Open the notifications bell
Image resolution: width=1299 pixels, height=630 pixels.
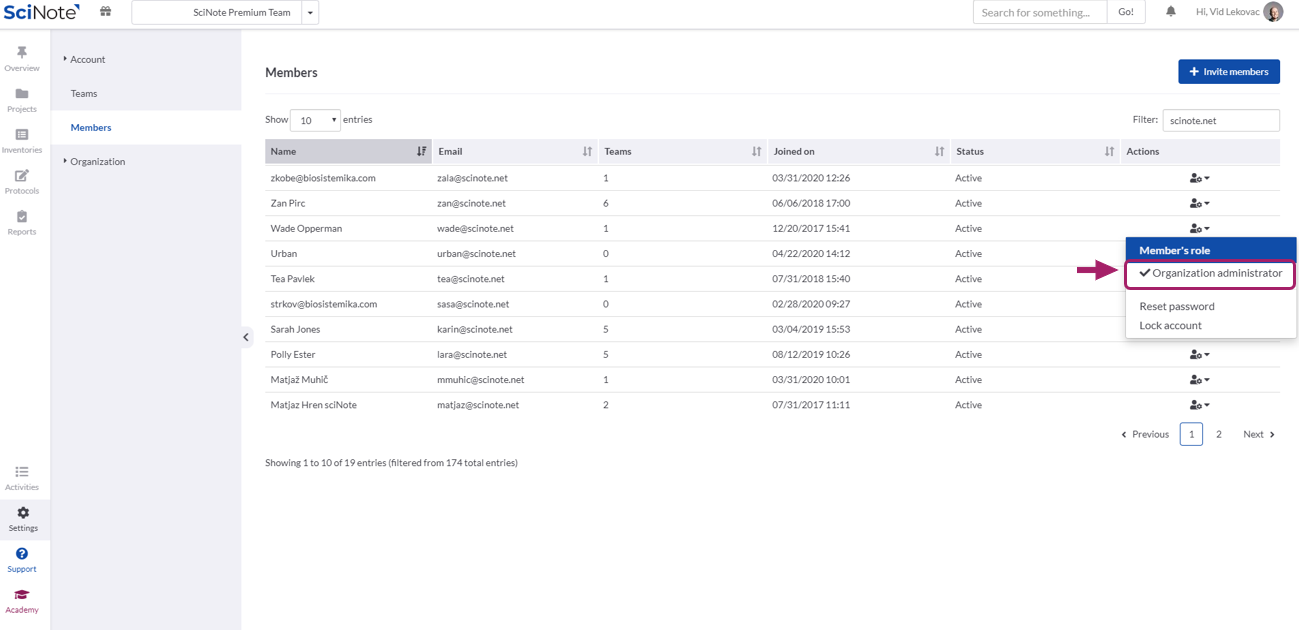(1170, 12)
